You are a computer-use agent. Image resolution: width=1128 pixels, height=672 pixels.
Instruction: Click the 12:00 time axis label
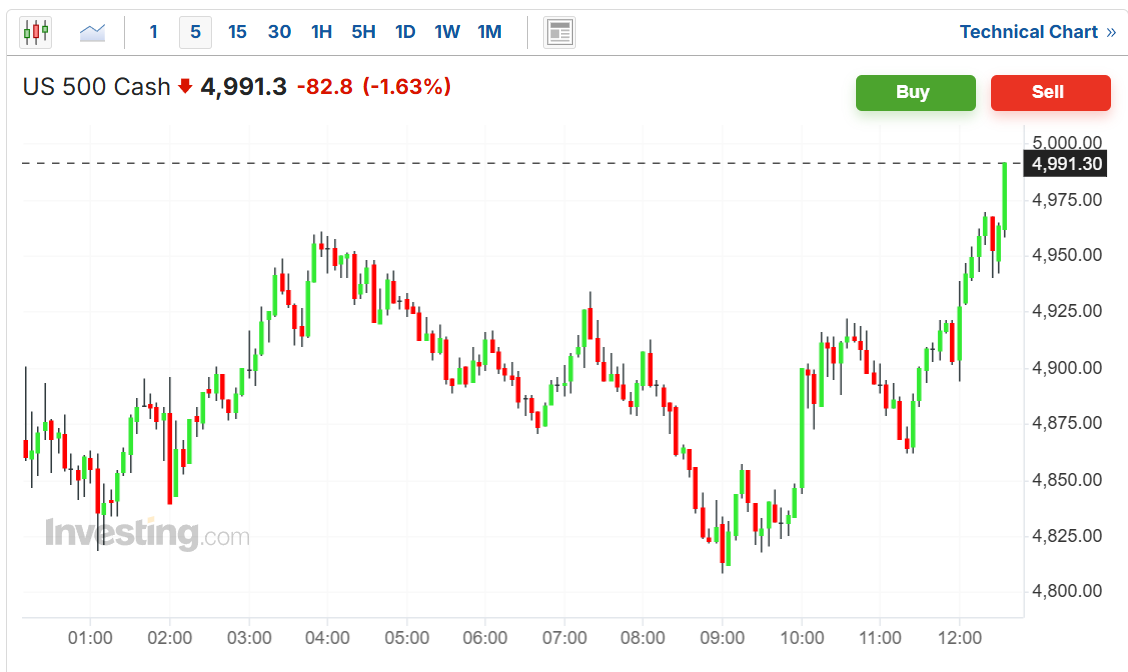click(x=960, y=638)
